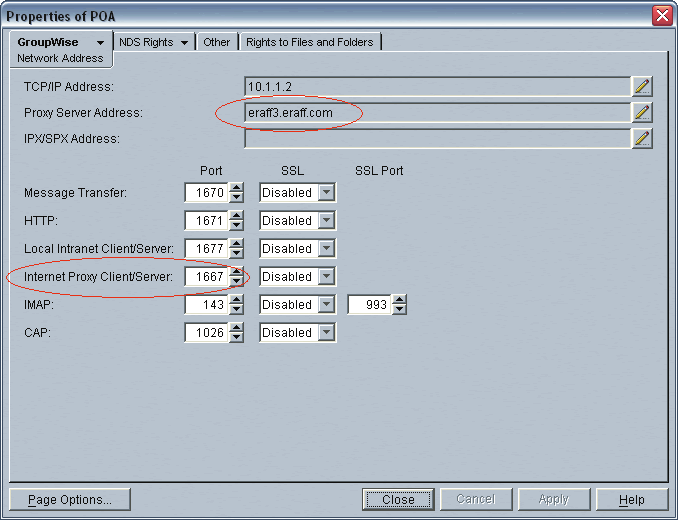Increase the IMAP port value
This screenshot has height=520, width=678.
pyautogui.click(x=236, y=300)
